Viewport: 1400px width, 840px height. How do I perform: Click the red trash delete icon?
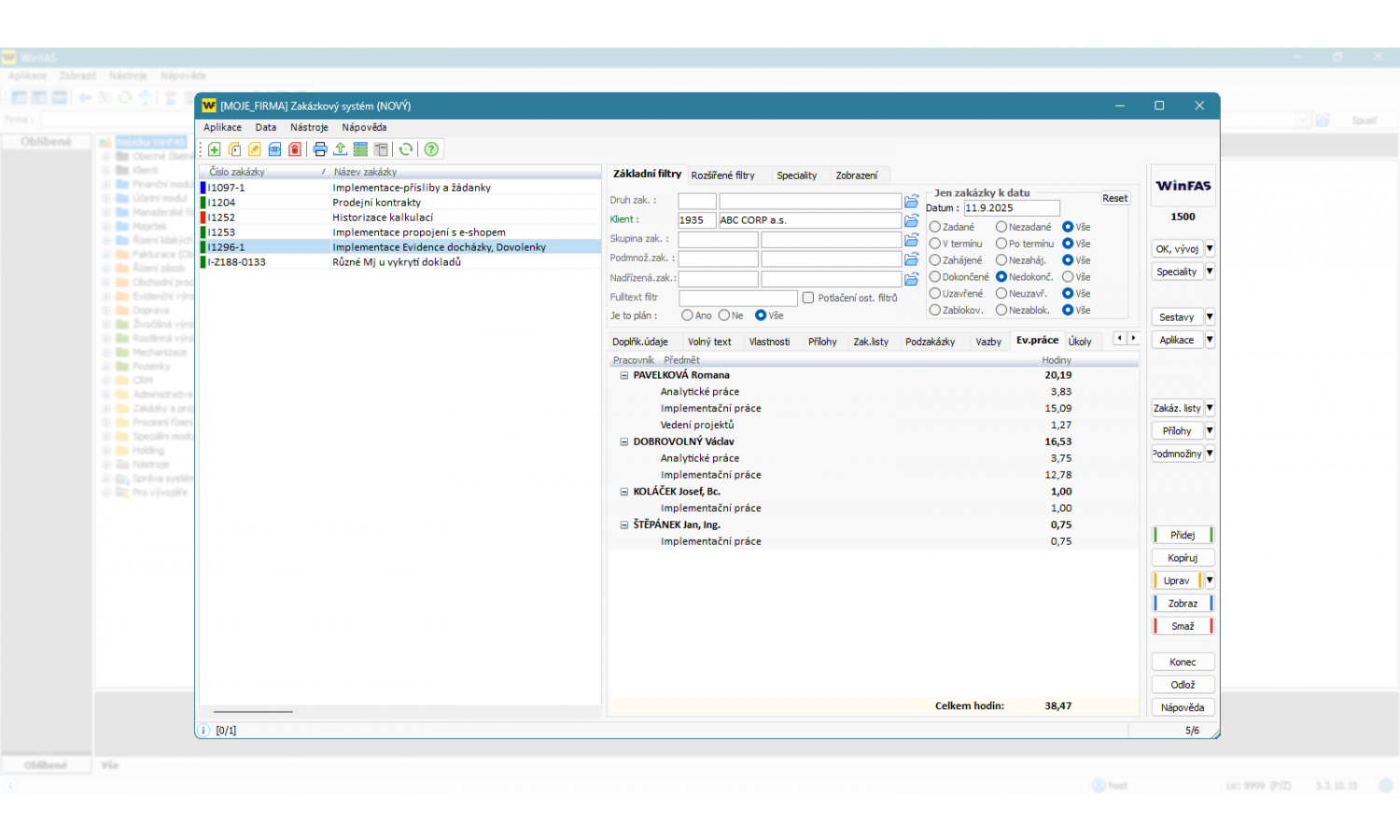coord(295,149)
